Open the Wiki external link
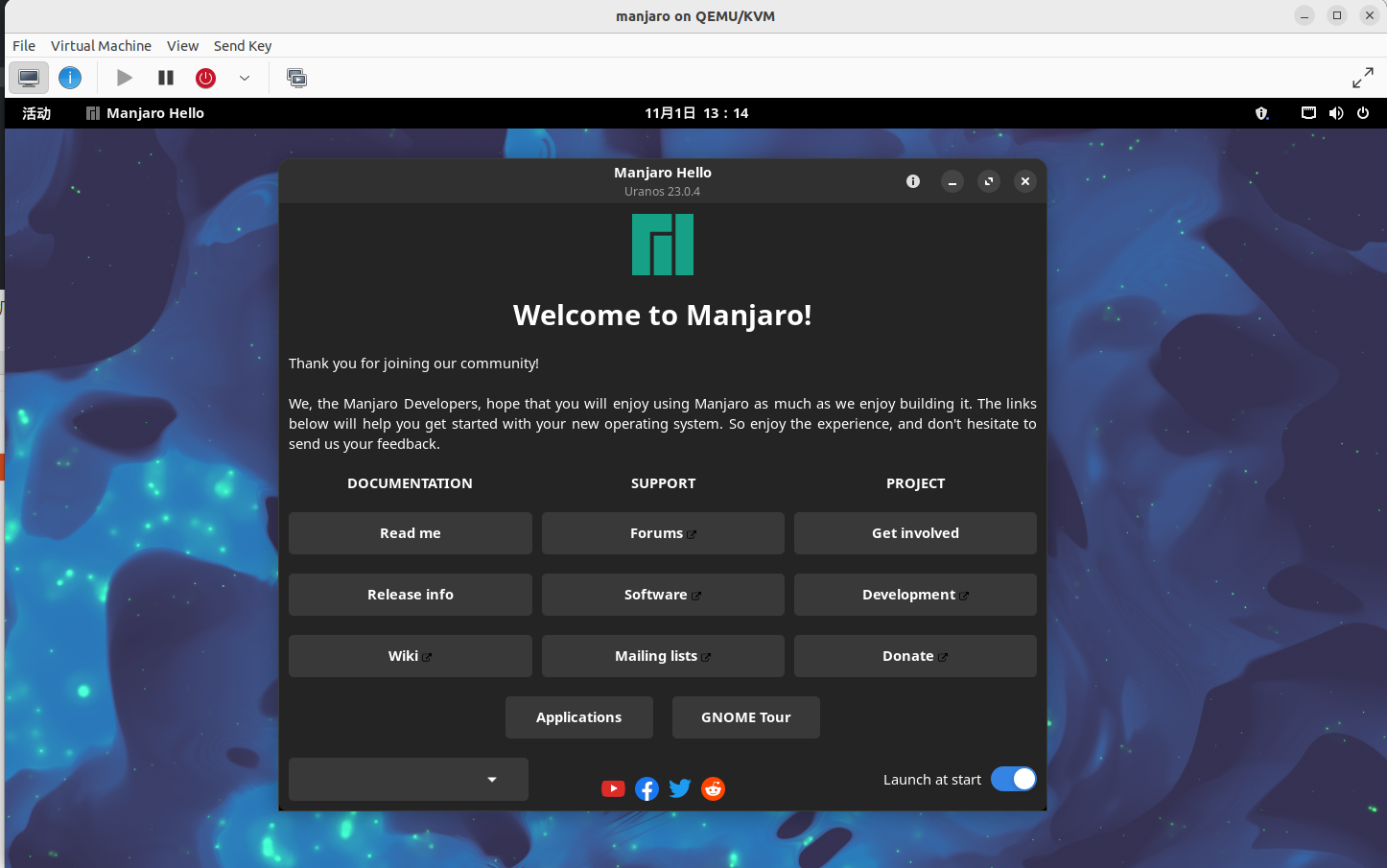This screenshot has width=1387, height=868. (411, 656)
